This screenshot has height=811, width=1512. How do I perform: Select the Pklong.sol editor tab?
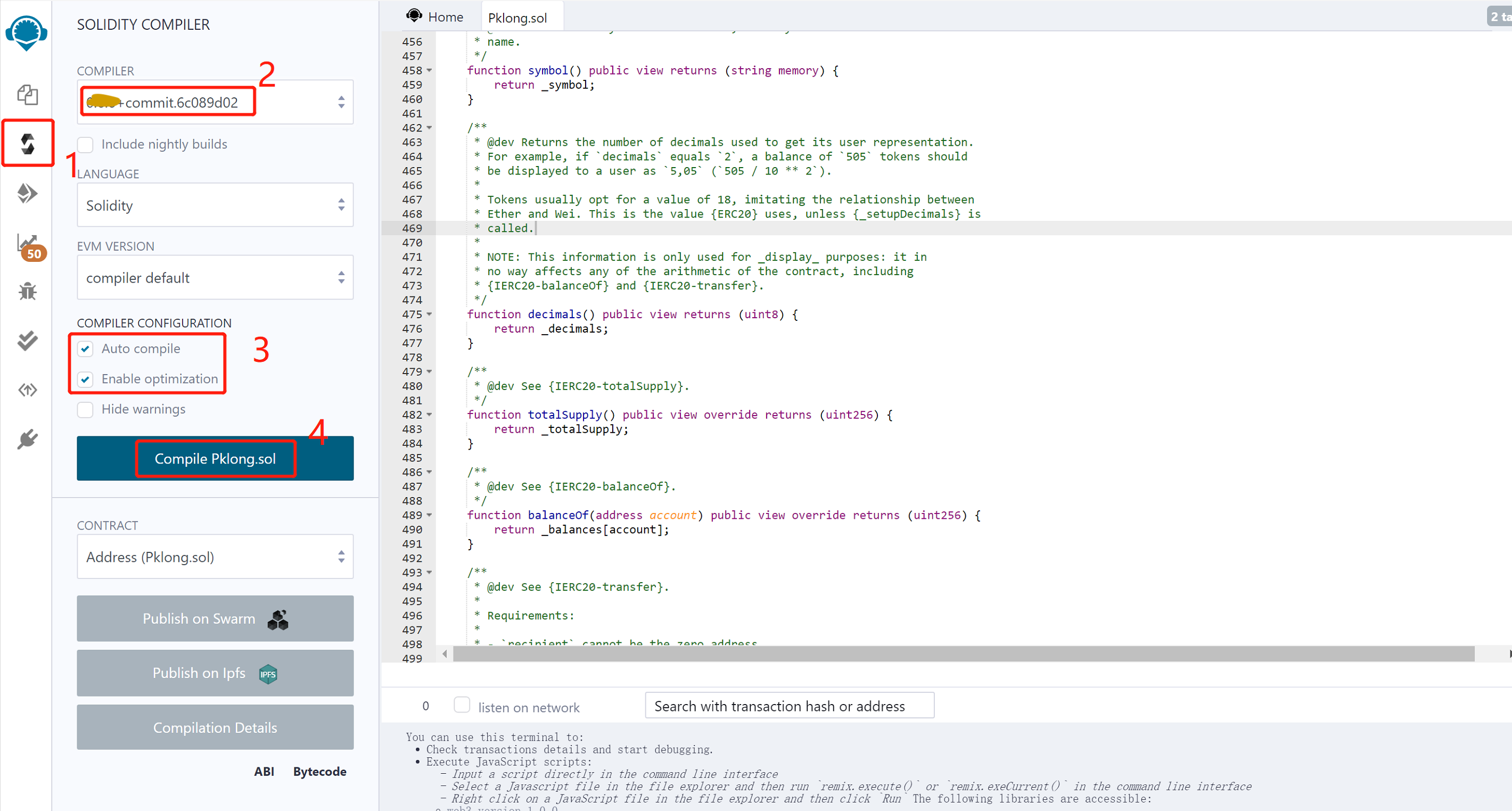pos(517,18)
